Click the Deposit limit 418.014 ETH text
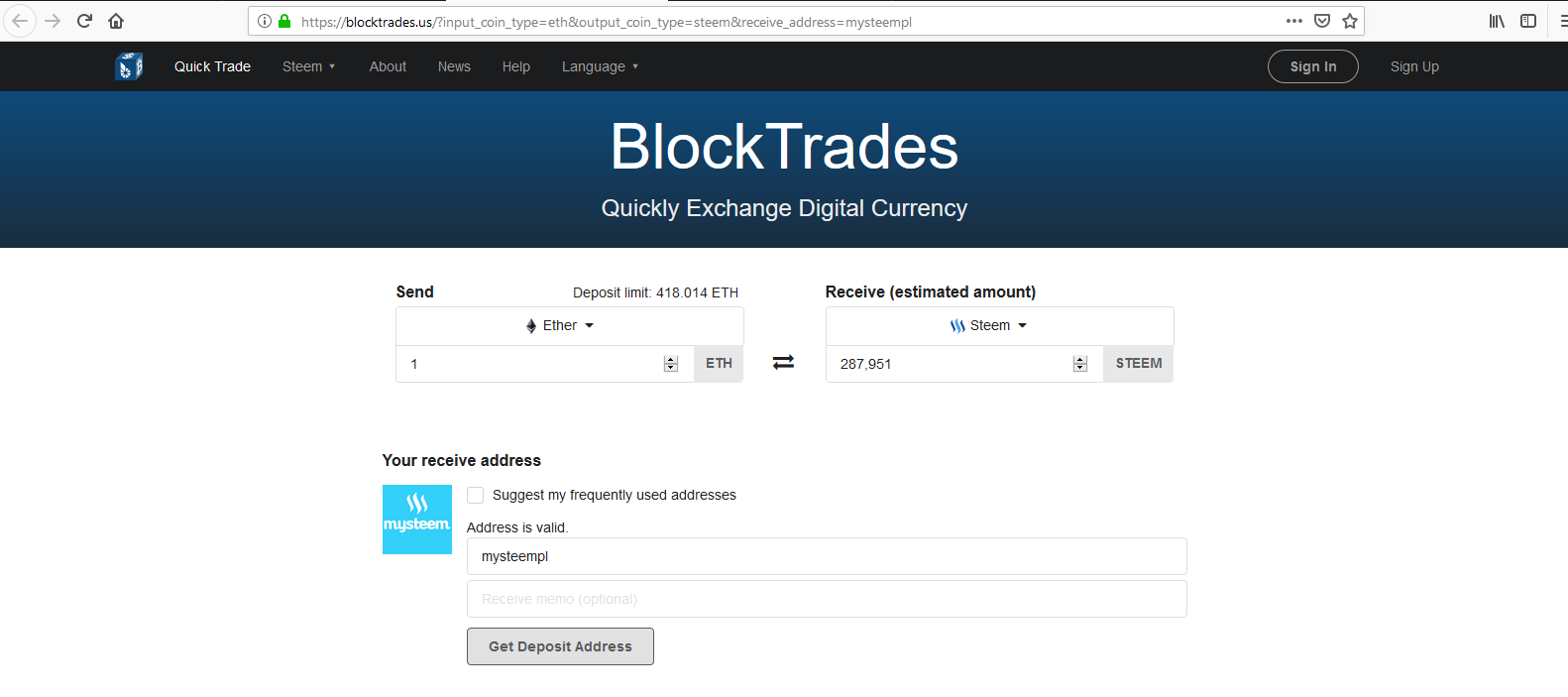The width and height of the screenshot is (1568, 697). click(655, 292)
